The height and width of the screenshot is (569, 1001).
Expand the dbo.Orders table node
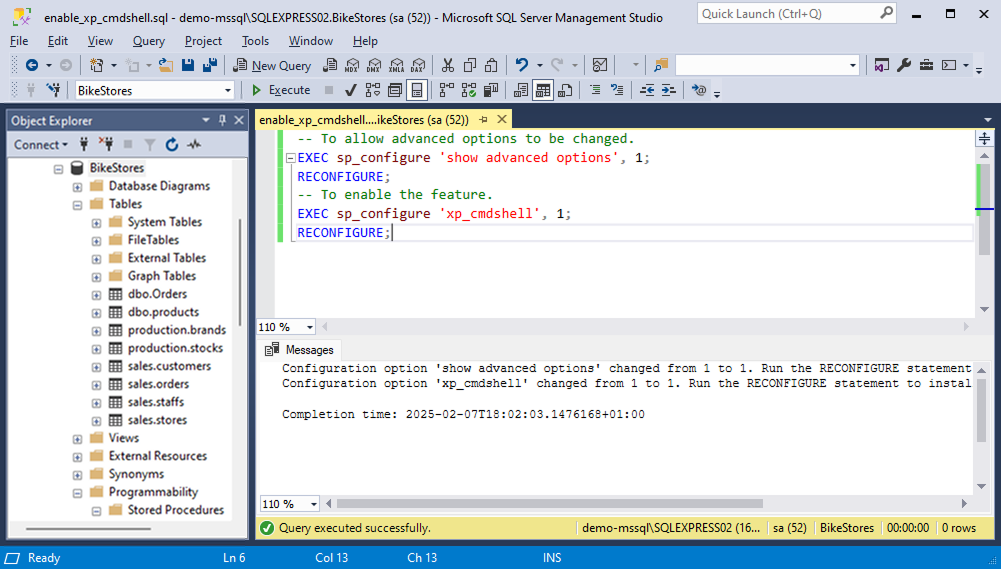click(96, 295)
